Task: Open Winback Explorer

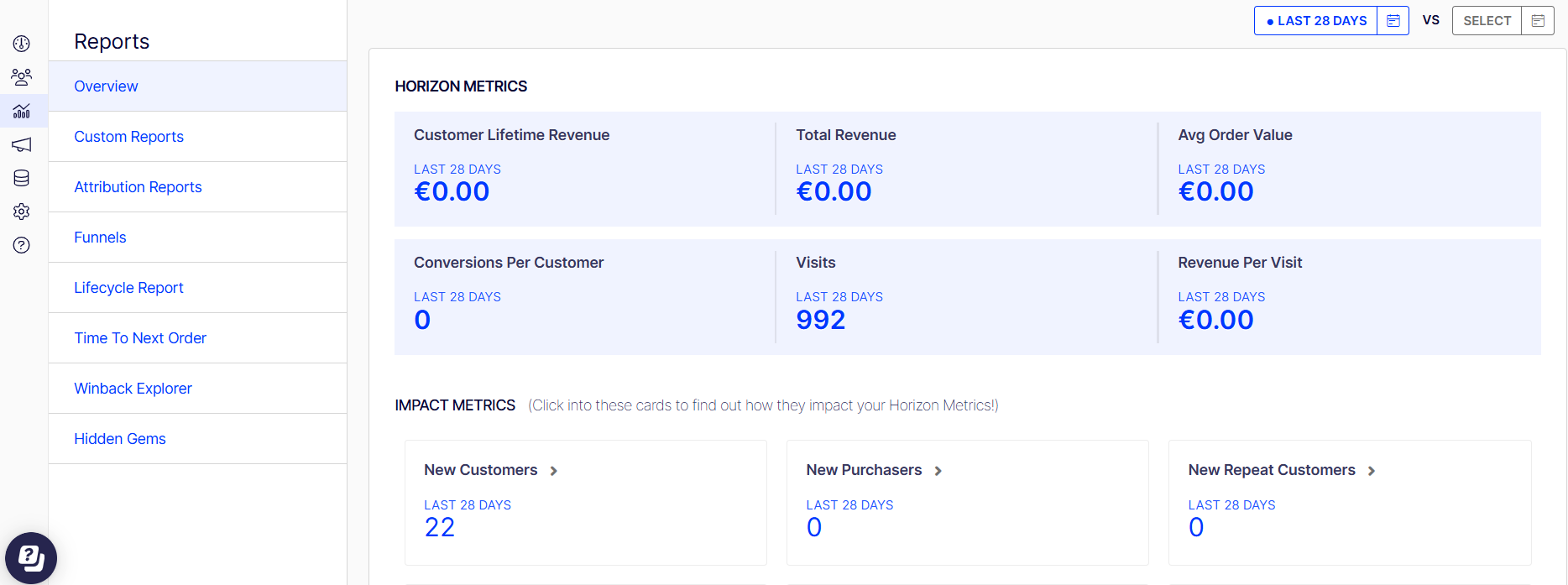Action: click(198, 389)
